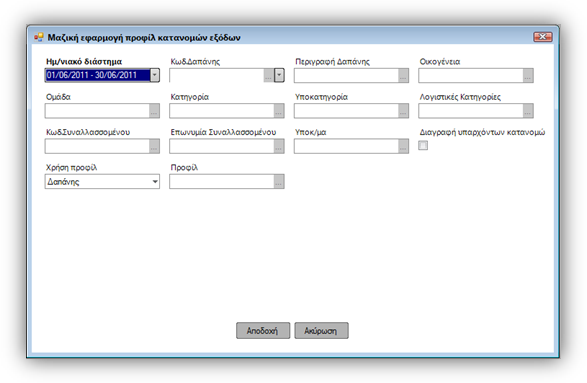Screen dimensions: 587x383
Task: Open lookup button for Κωδ.Δαπάνης field
Action: [268, 76]
